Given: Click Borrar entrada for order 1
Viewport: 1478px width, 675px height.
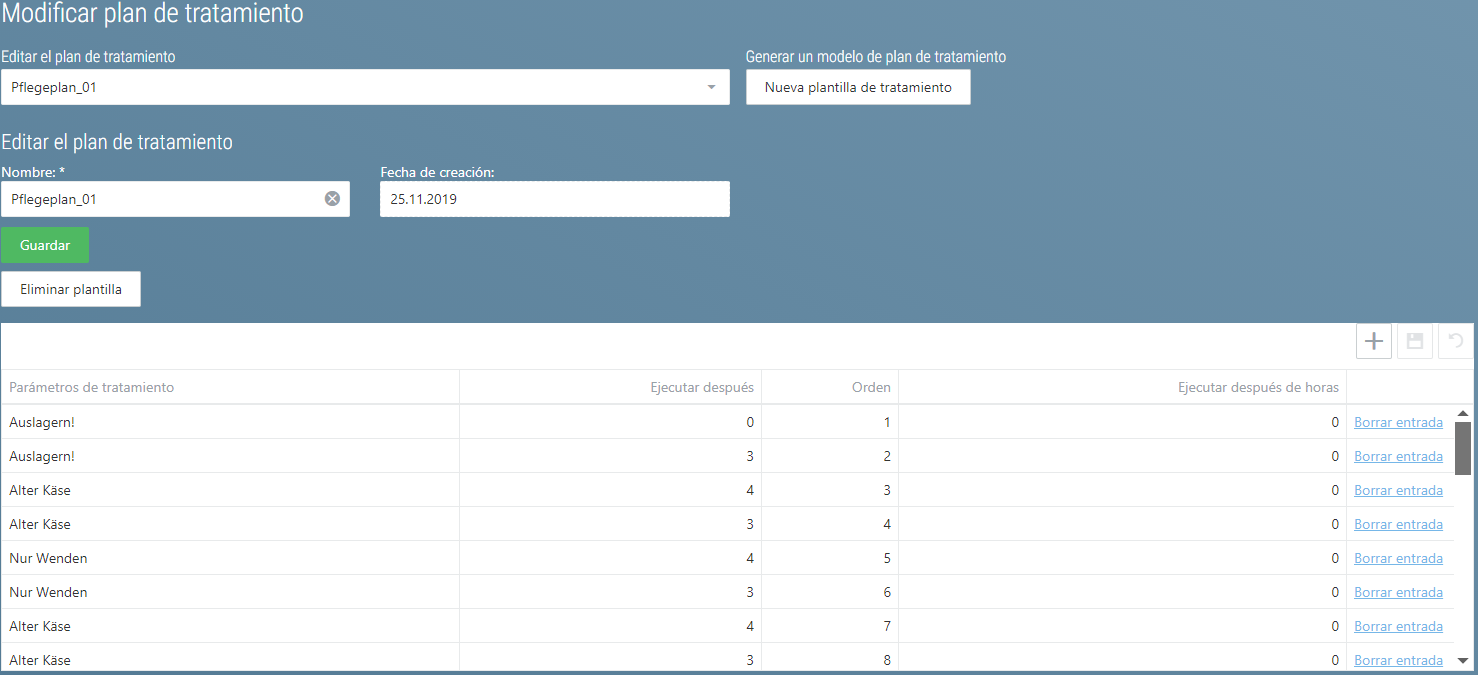Looking at the screenshot, I should (1398, 422).
